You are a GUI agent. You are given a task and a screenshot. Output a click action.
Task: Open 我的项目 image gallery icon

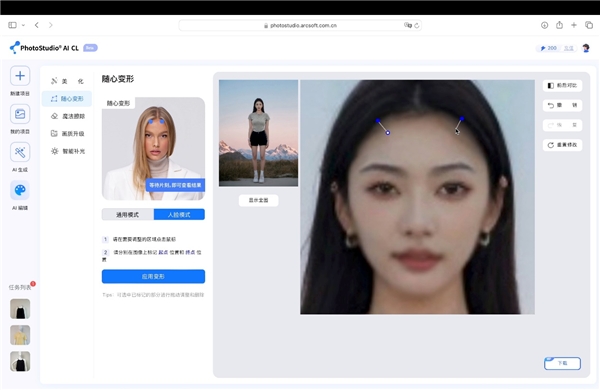pyautogui.click(x=20, y=114)
